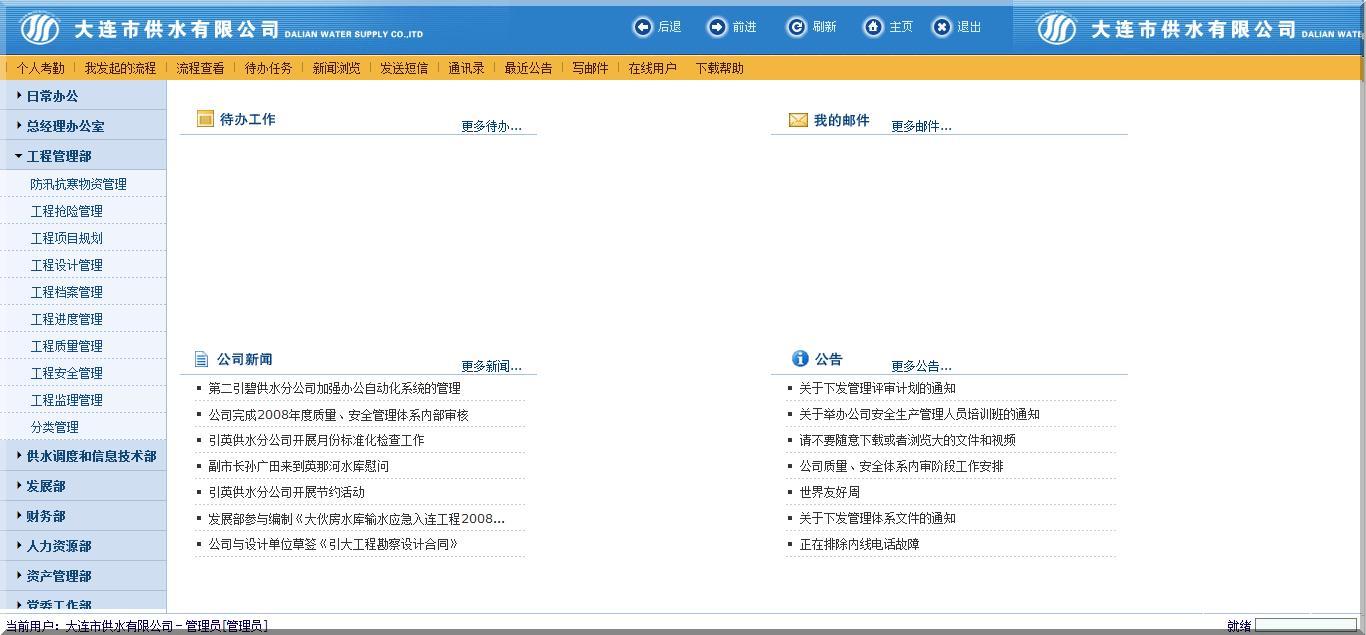Open the news item 世界友好周

[x=830, y=492]
